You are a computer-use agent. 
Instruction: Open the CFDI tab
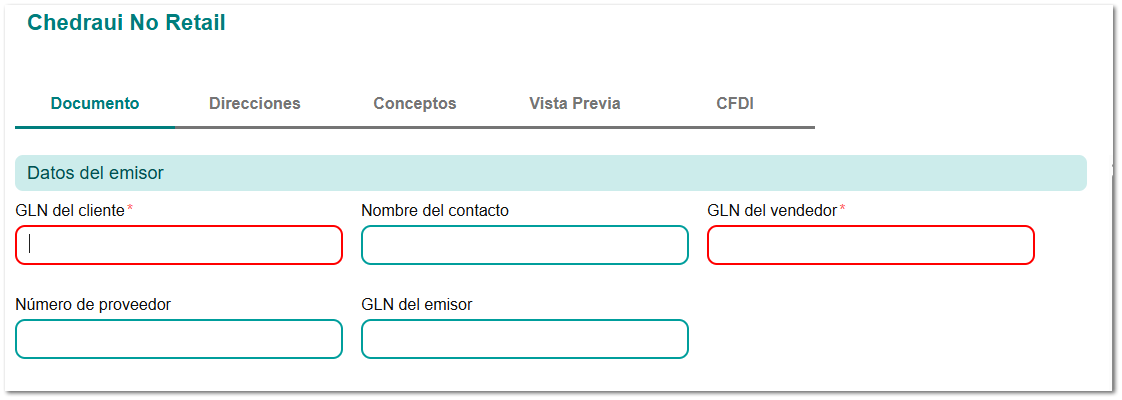pyautogui.click(x=735, y=104)
